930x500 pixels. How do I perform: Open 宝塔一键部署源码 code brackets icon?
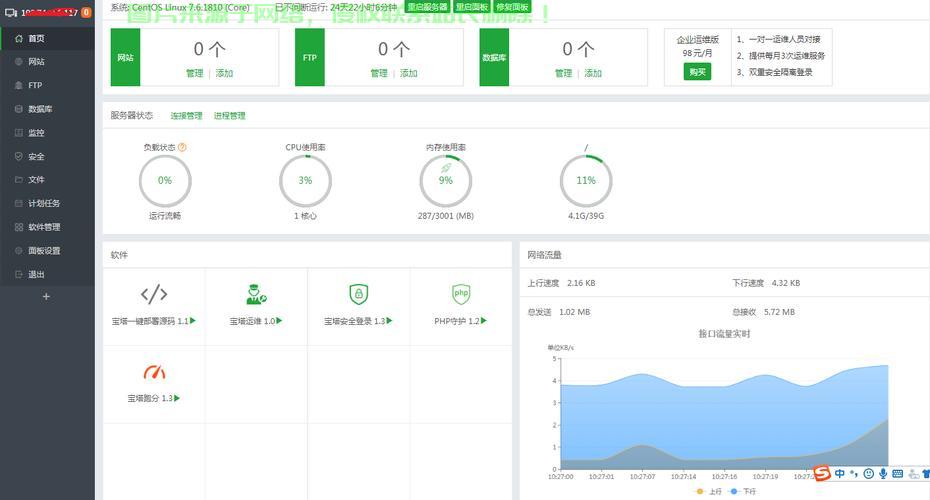point(154,294)
